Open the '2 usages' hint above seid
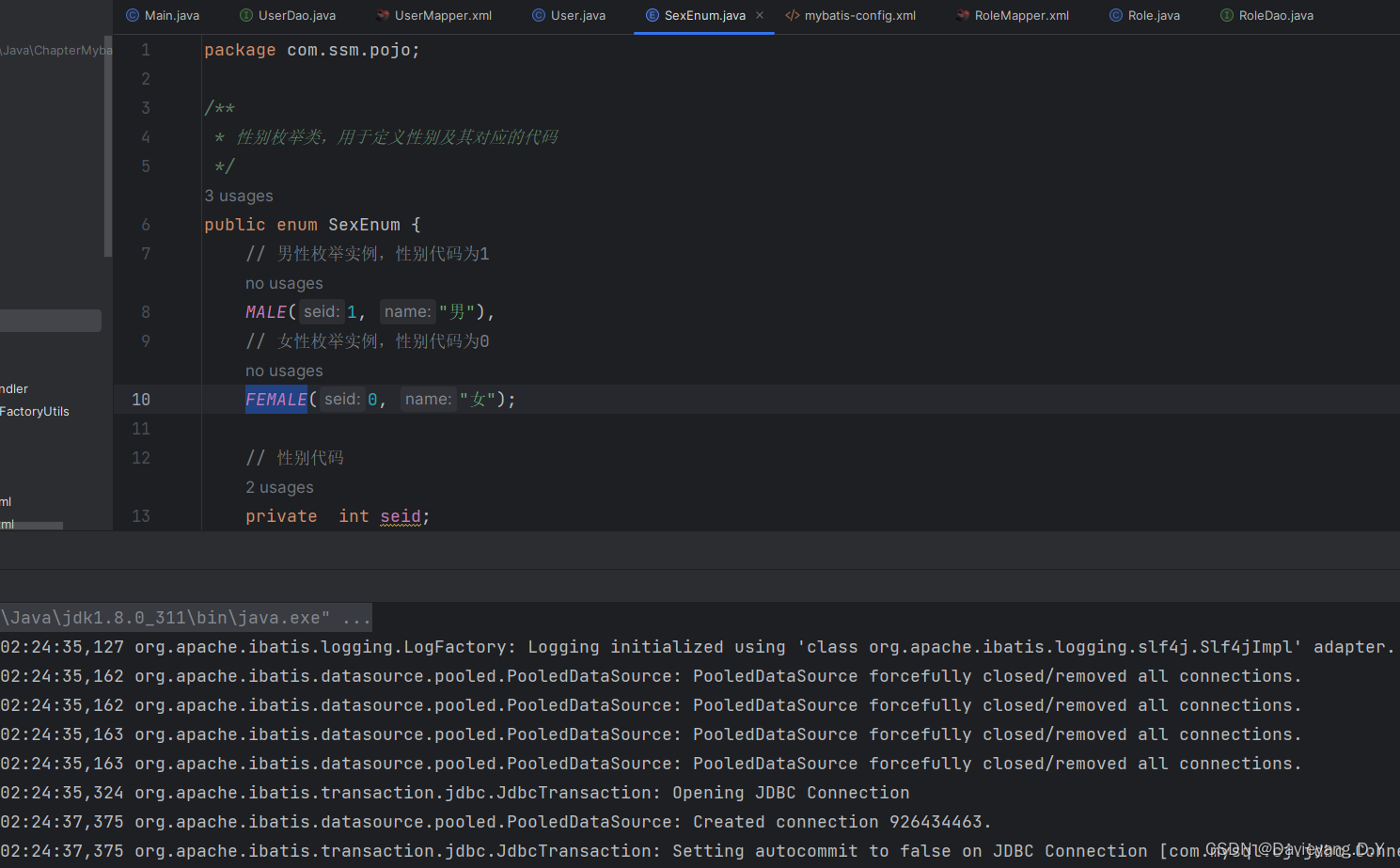1400x868 pixels. tap(279, 487)
